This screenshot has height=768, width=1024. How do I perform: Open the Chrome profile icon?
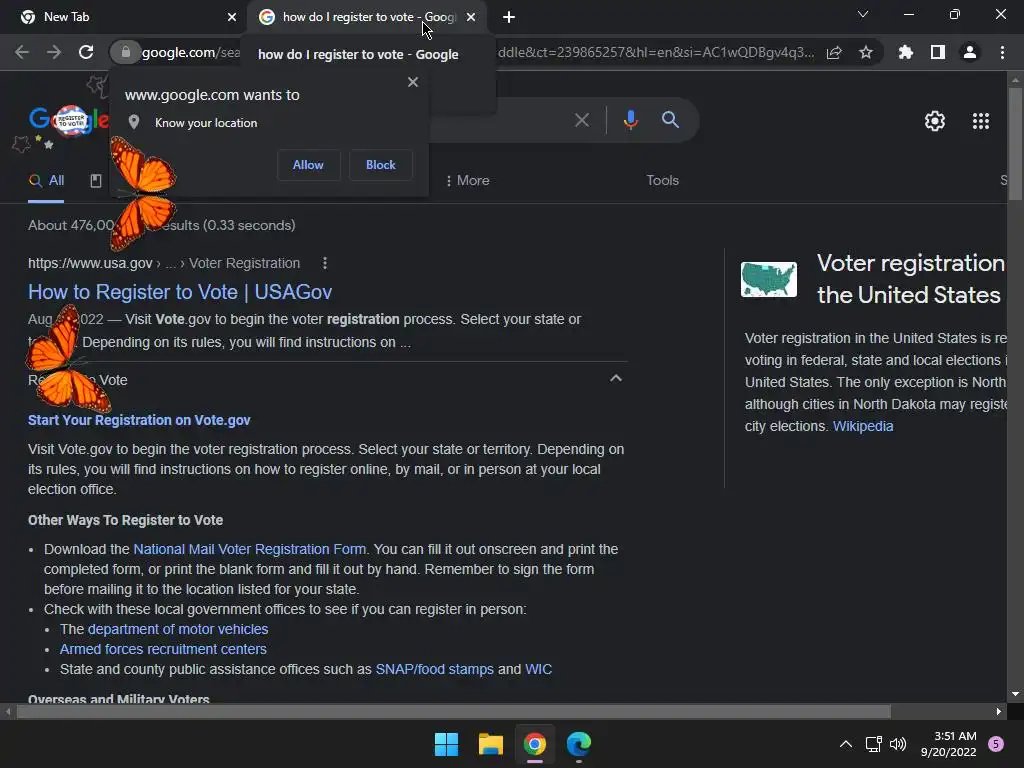pyautogui.click(x=970, y=52)
